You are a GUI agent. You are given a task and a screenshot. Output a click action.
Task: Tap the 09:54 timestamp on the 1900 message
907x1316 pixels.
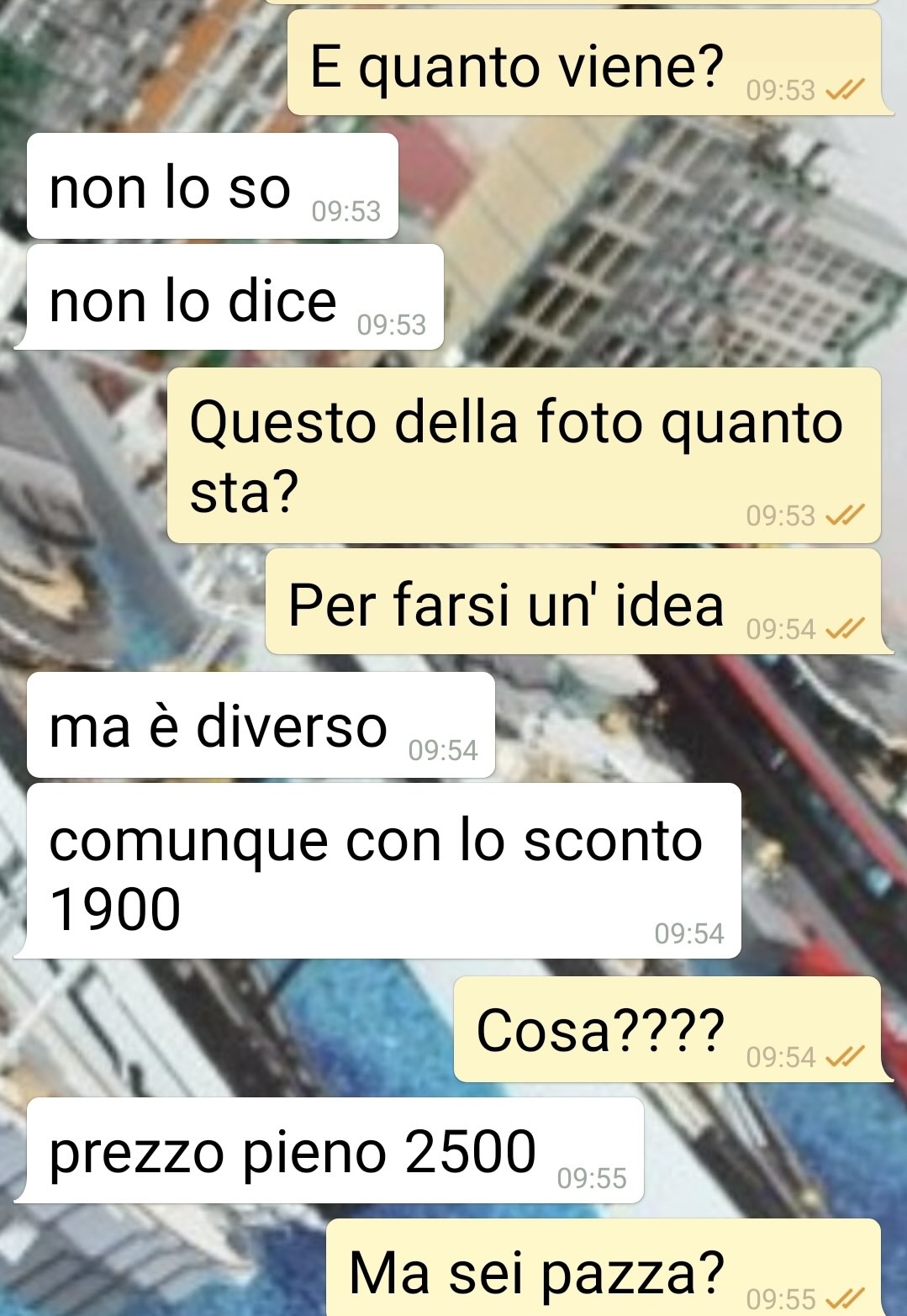[x=689, y=933]
